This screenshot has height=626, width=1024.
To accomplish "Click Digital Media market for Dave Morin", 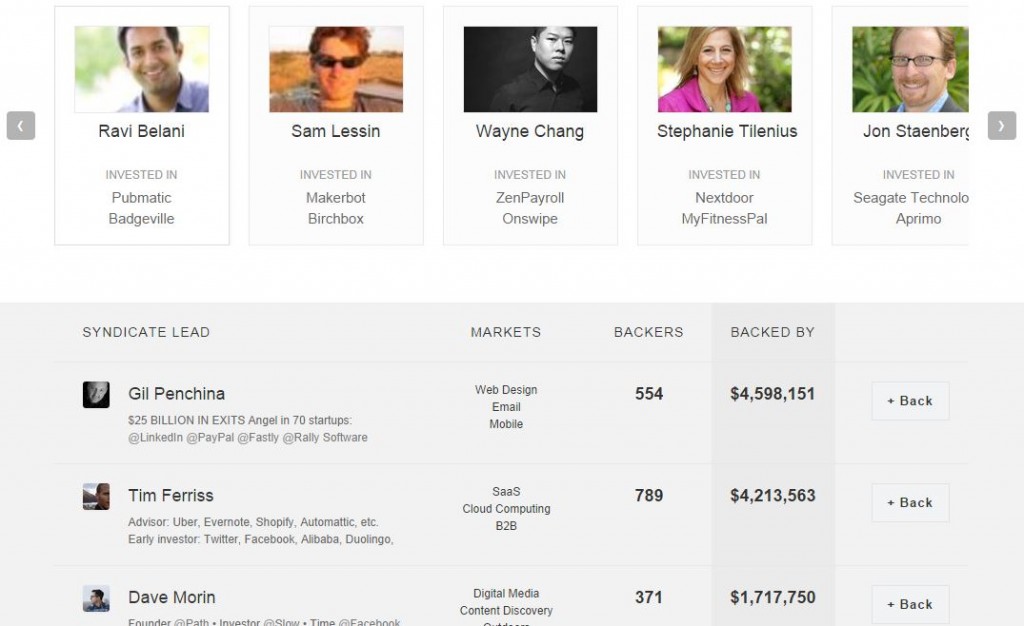I will [x=506, y=593].
